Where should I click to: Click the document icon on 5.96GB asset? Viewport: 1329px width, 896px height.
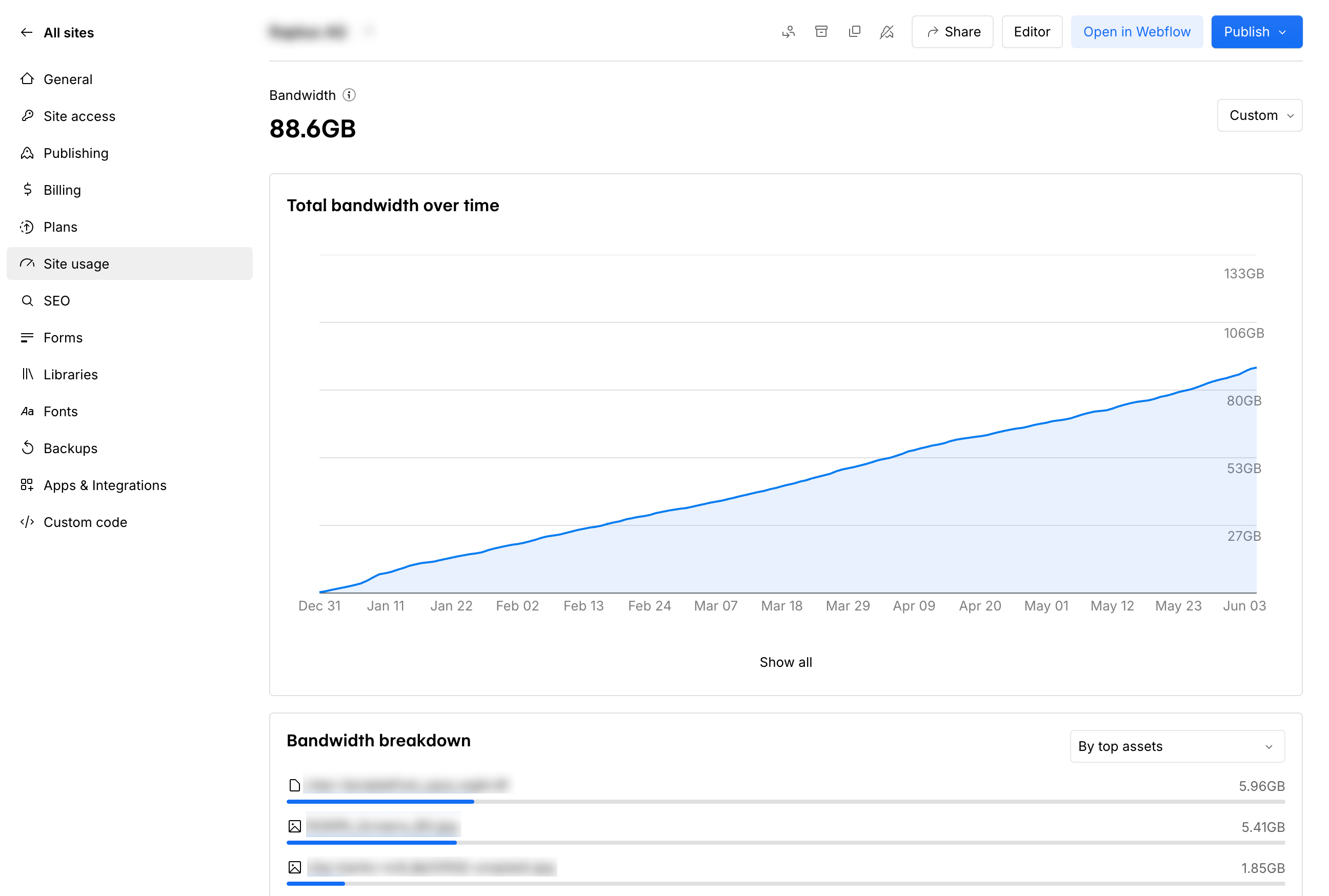tap(294, 785)
